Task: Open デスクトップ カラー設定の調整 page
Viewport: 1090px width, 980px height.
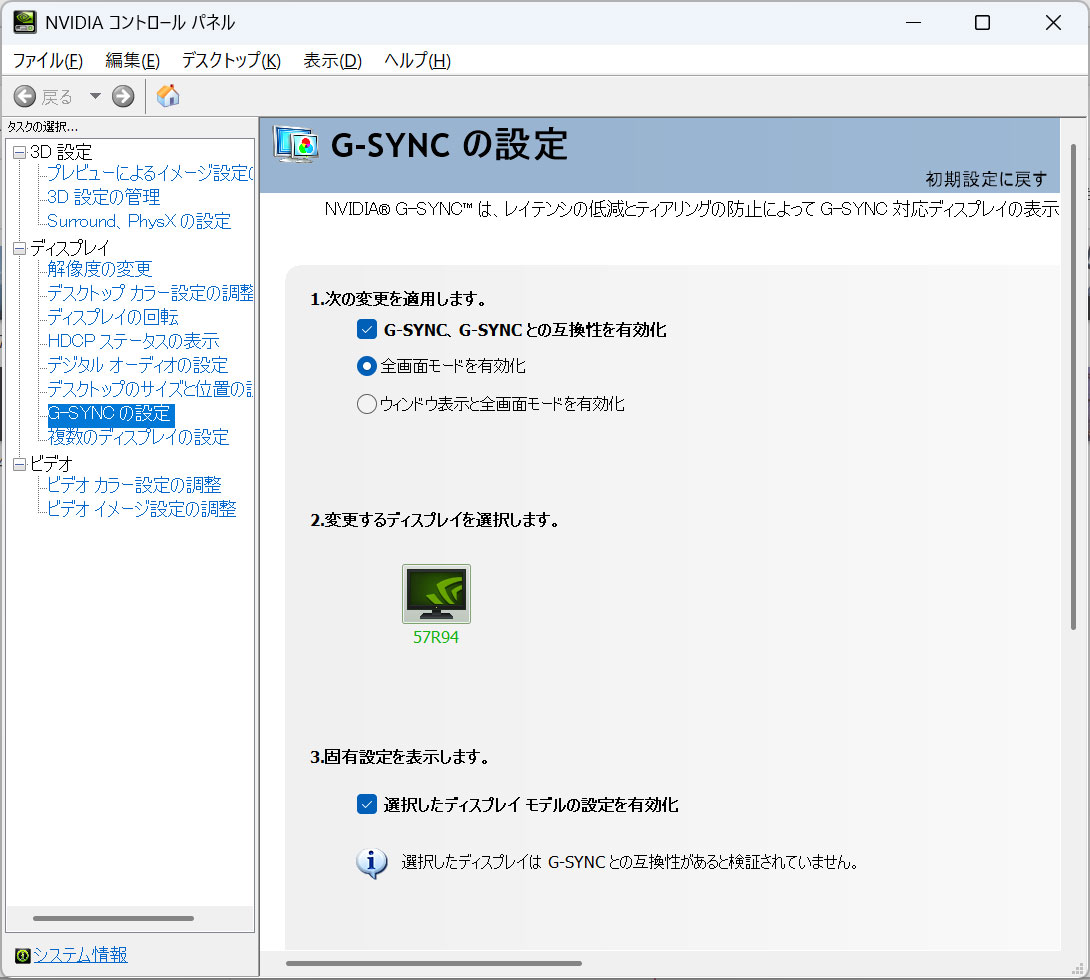Action: pyautogui.click(x=150, y=293)
